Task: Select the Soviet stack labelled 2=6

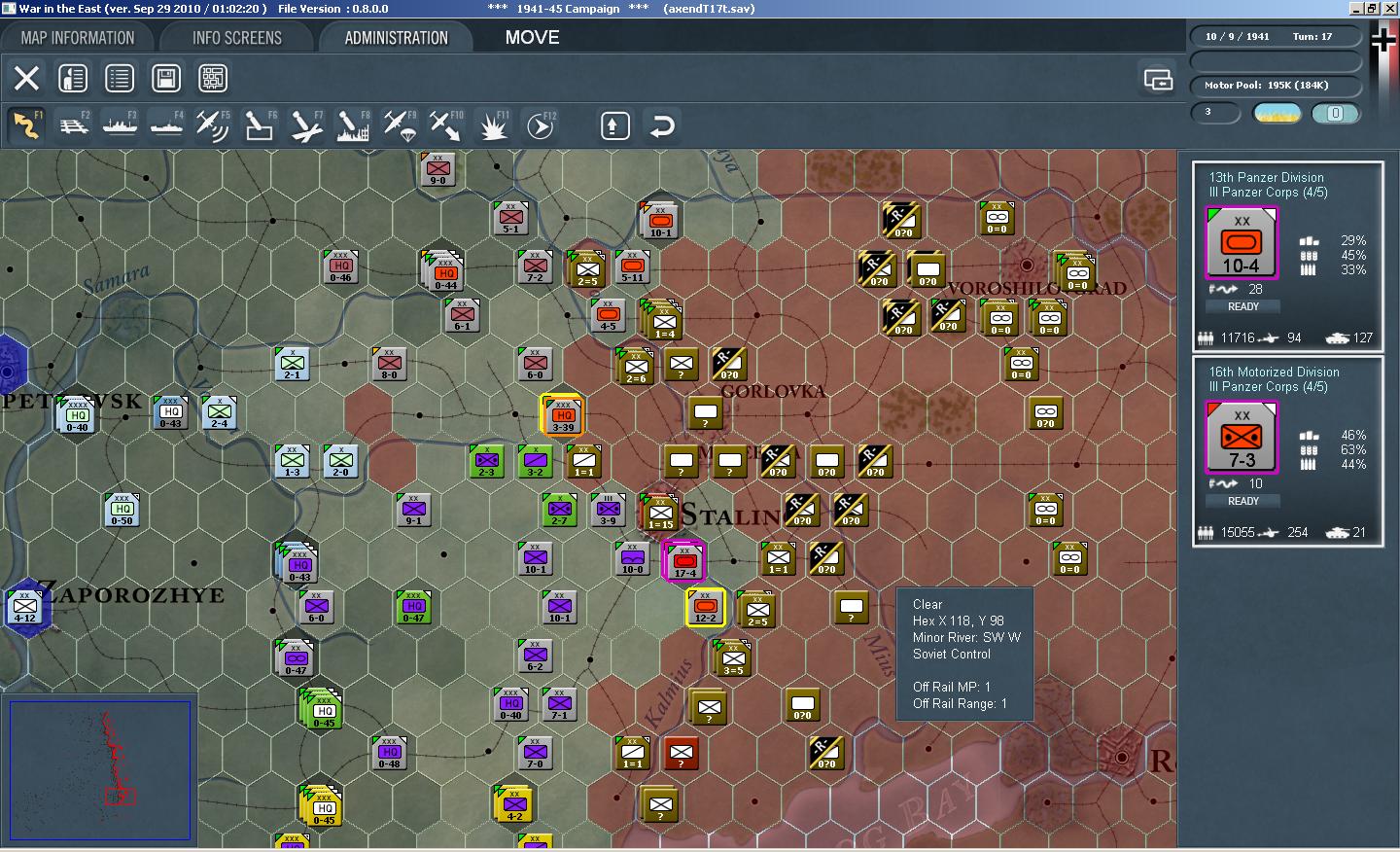Action: coord(636,367)
